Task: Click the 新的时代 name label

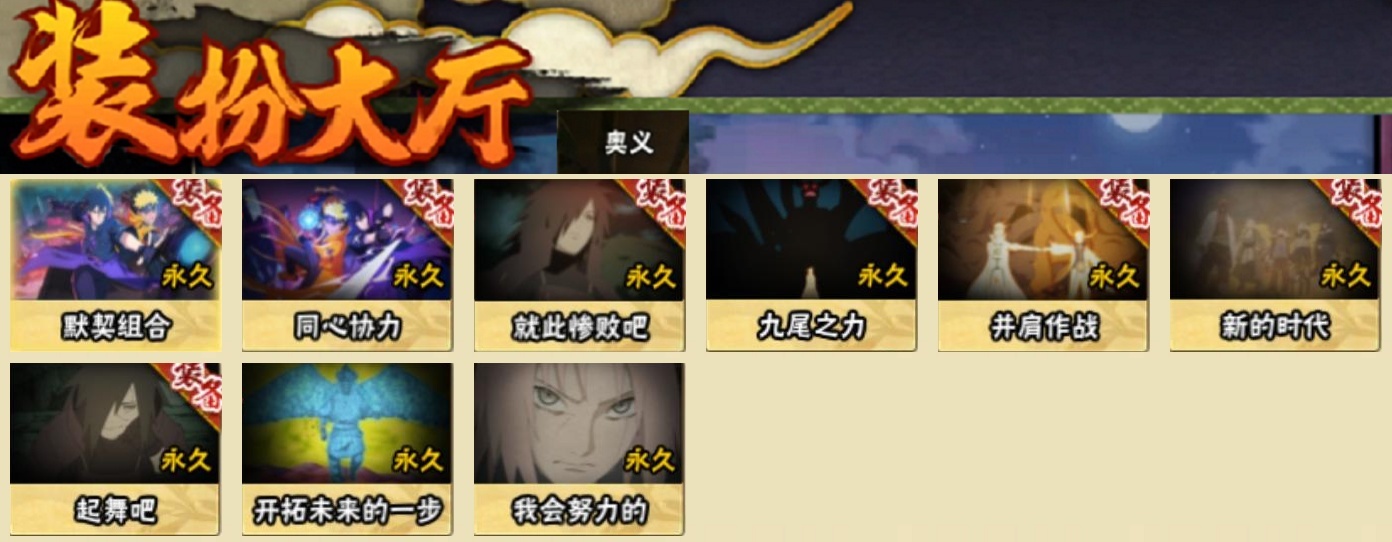Action: (x=1275, y=326)
